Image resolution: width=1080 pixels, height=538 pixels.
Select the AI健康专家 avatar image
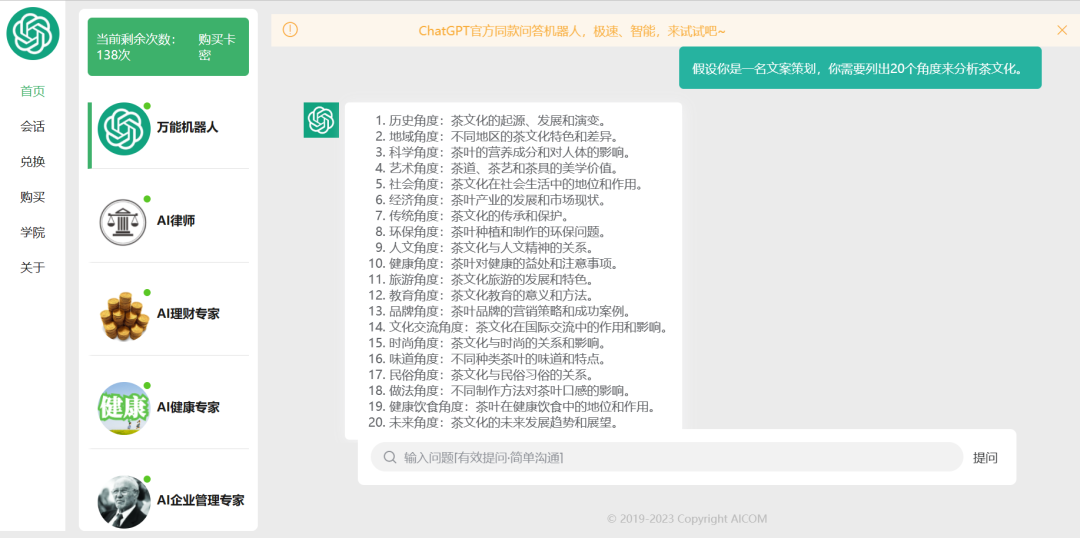[124, 408]
